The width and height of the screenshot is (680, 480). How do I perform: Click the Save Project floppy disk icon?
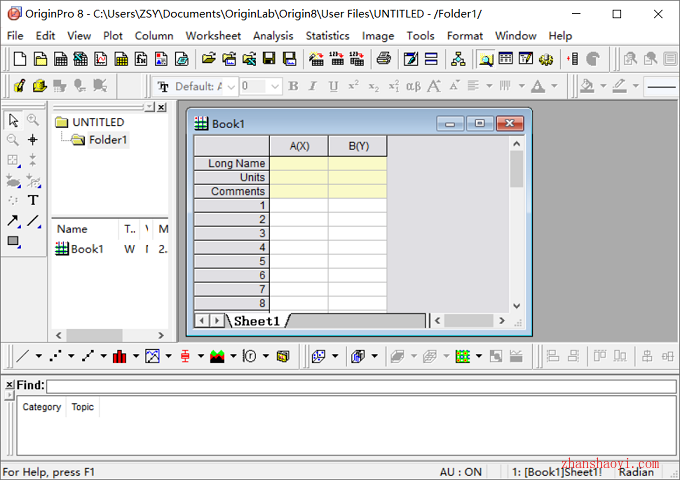269,59
